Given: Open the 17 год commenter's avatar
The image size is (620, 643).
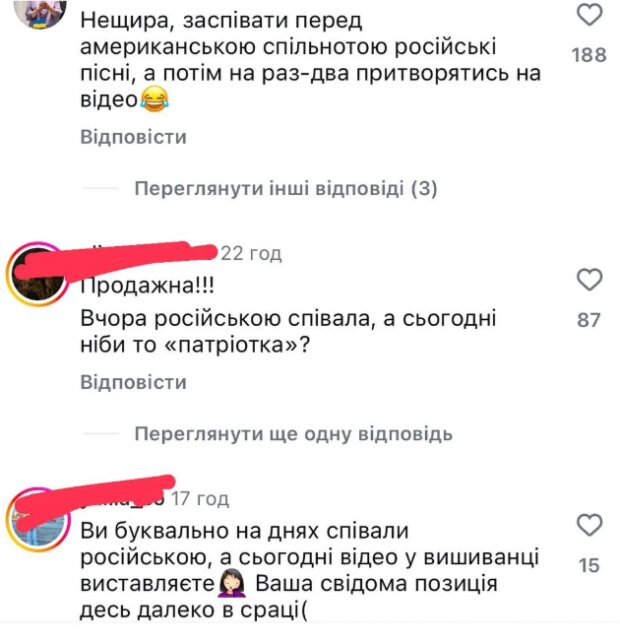Looking at the screenshot, I should [38, 519].
